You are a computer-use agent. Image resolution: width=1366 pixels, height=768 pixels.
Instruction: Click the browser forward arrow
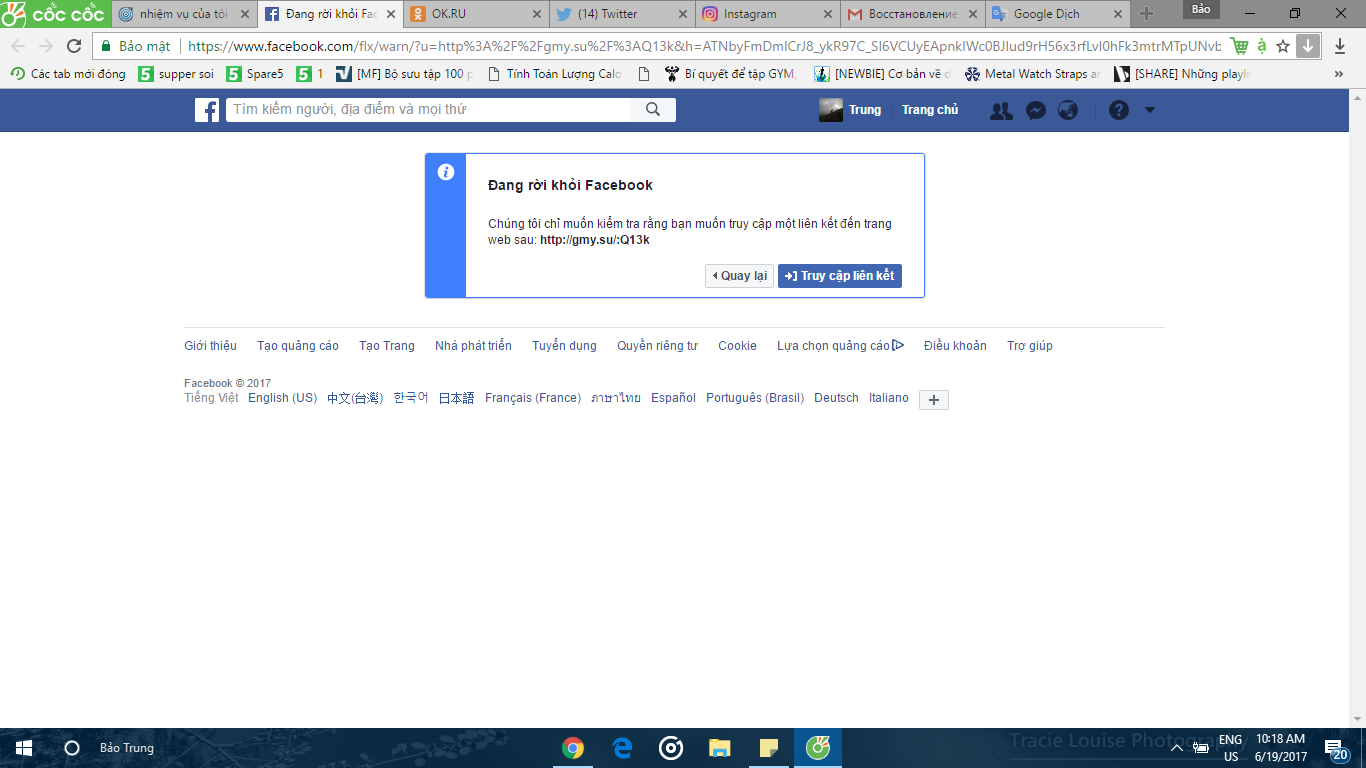46,46
